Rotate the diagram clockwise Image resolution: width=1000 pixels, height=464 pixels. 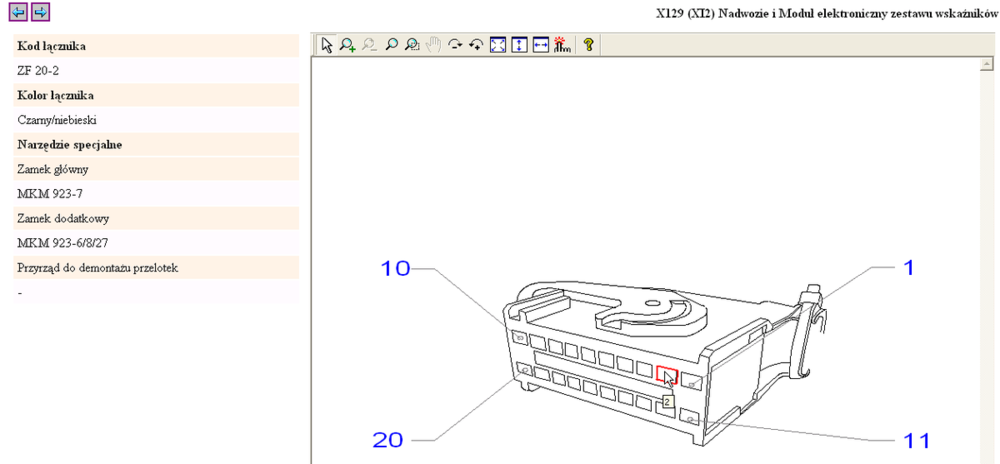tap(455, 45)
